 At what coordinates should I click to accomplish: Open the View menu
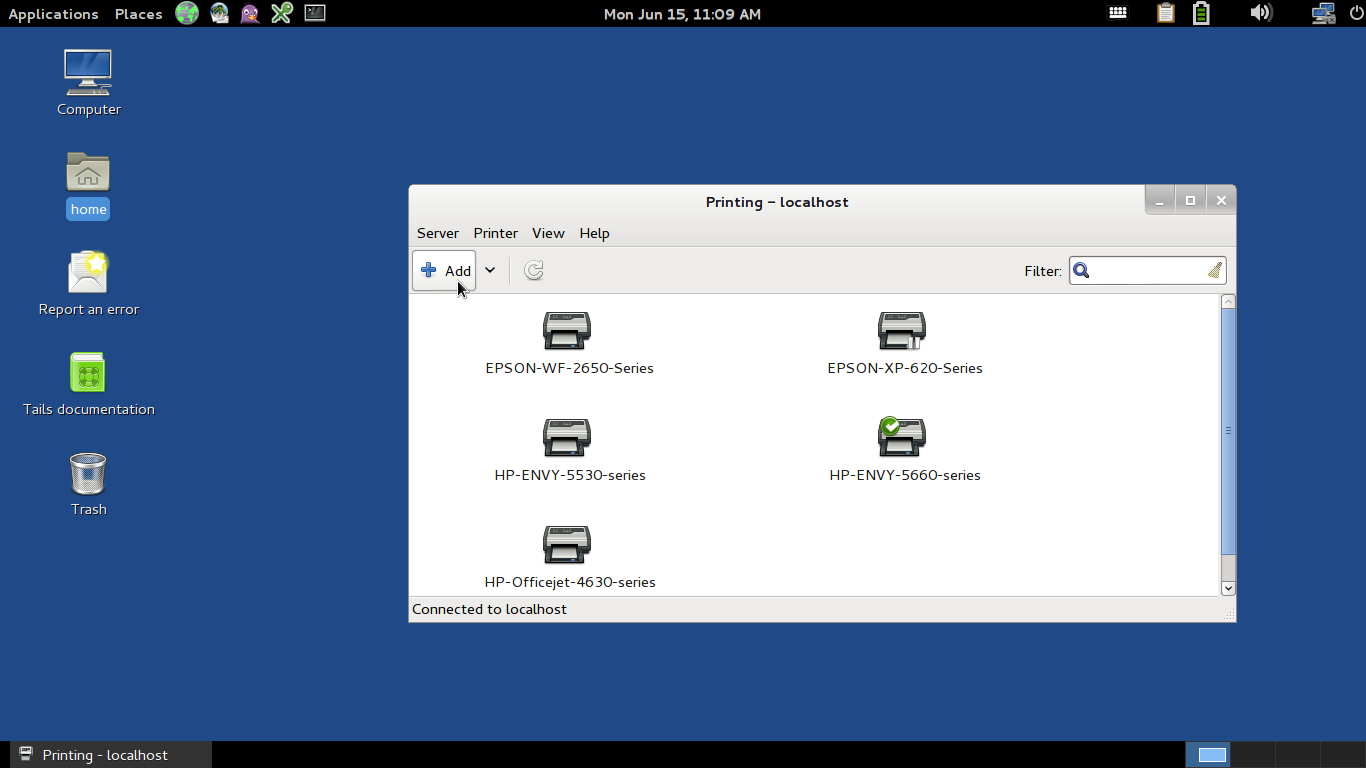point(548,233)
